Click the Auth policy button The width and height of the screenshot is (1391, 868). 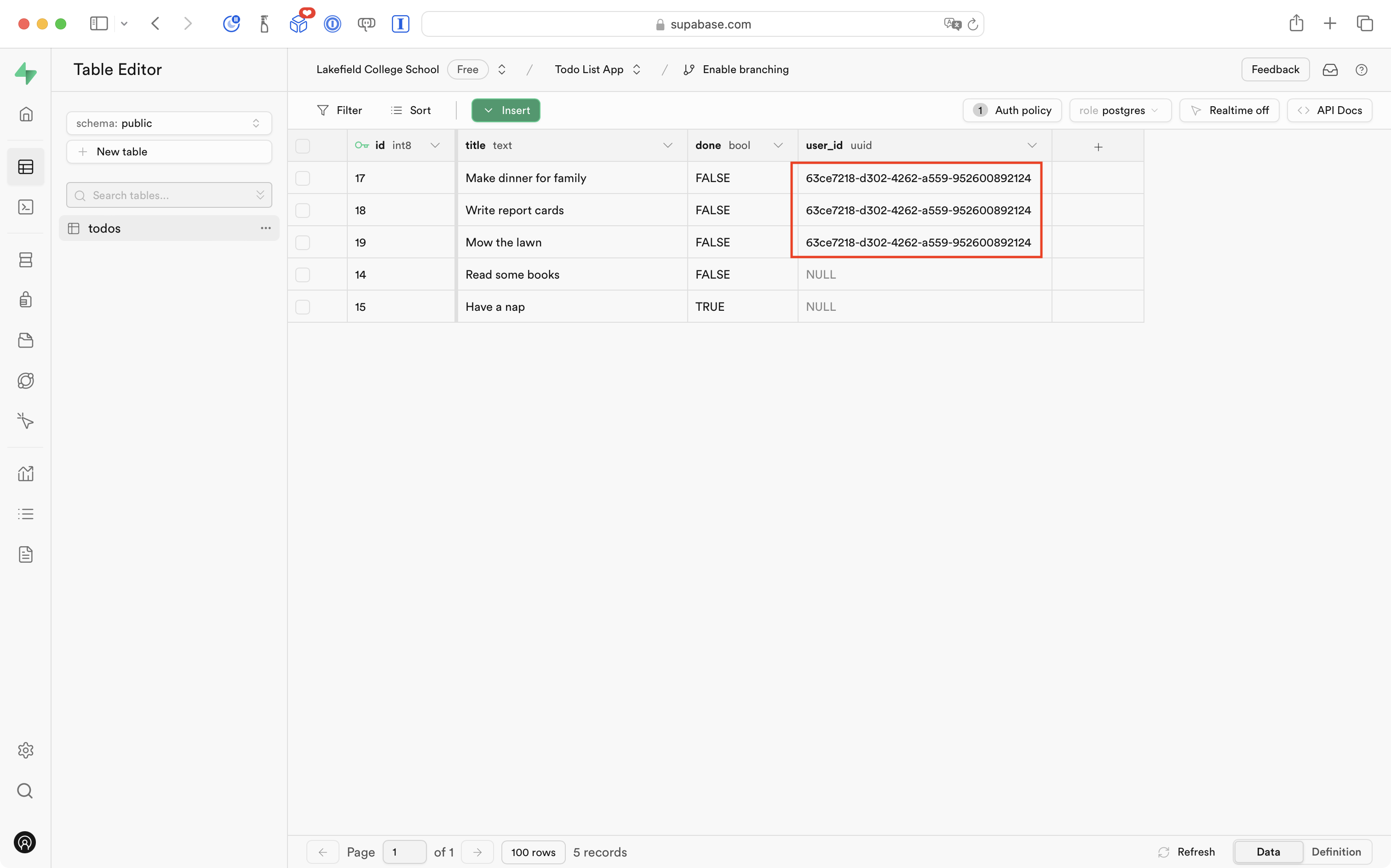1012,110
